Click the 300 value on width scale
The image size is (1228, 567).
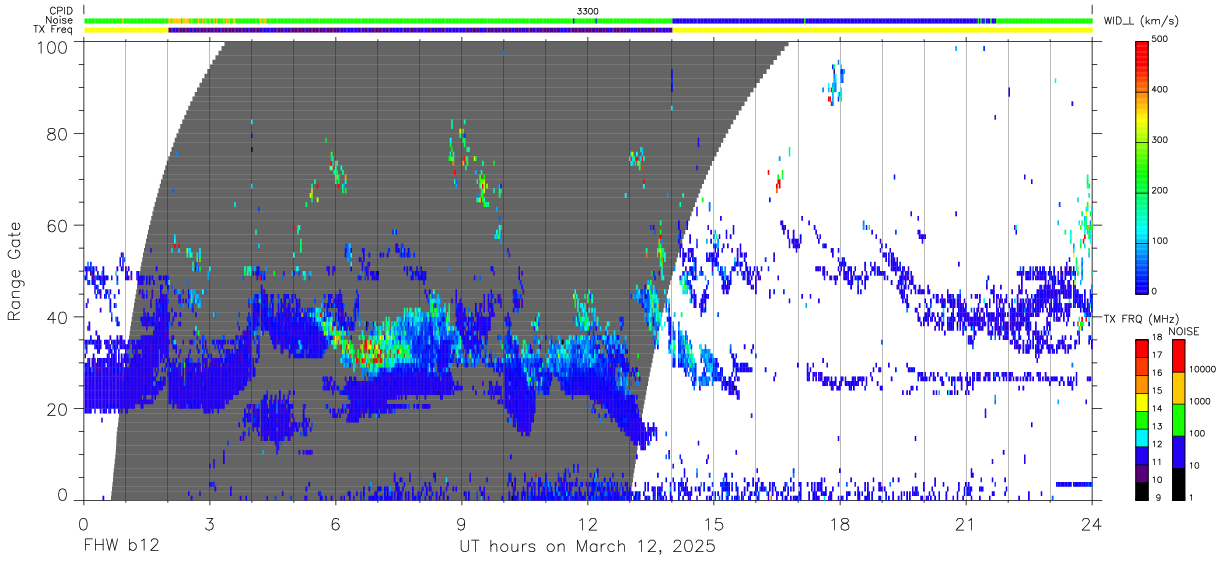point(1160,140)
